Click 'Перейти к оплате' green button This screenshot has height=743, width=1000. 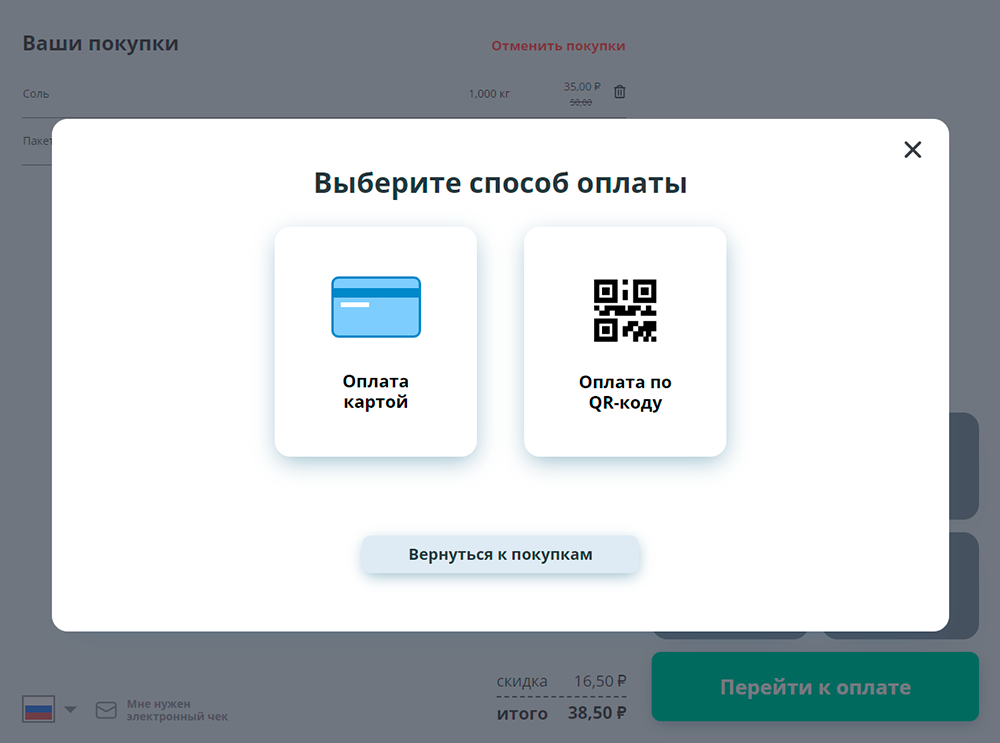click(x=815, y=687)
